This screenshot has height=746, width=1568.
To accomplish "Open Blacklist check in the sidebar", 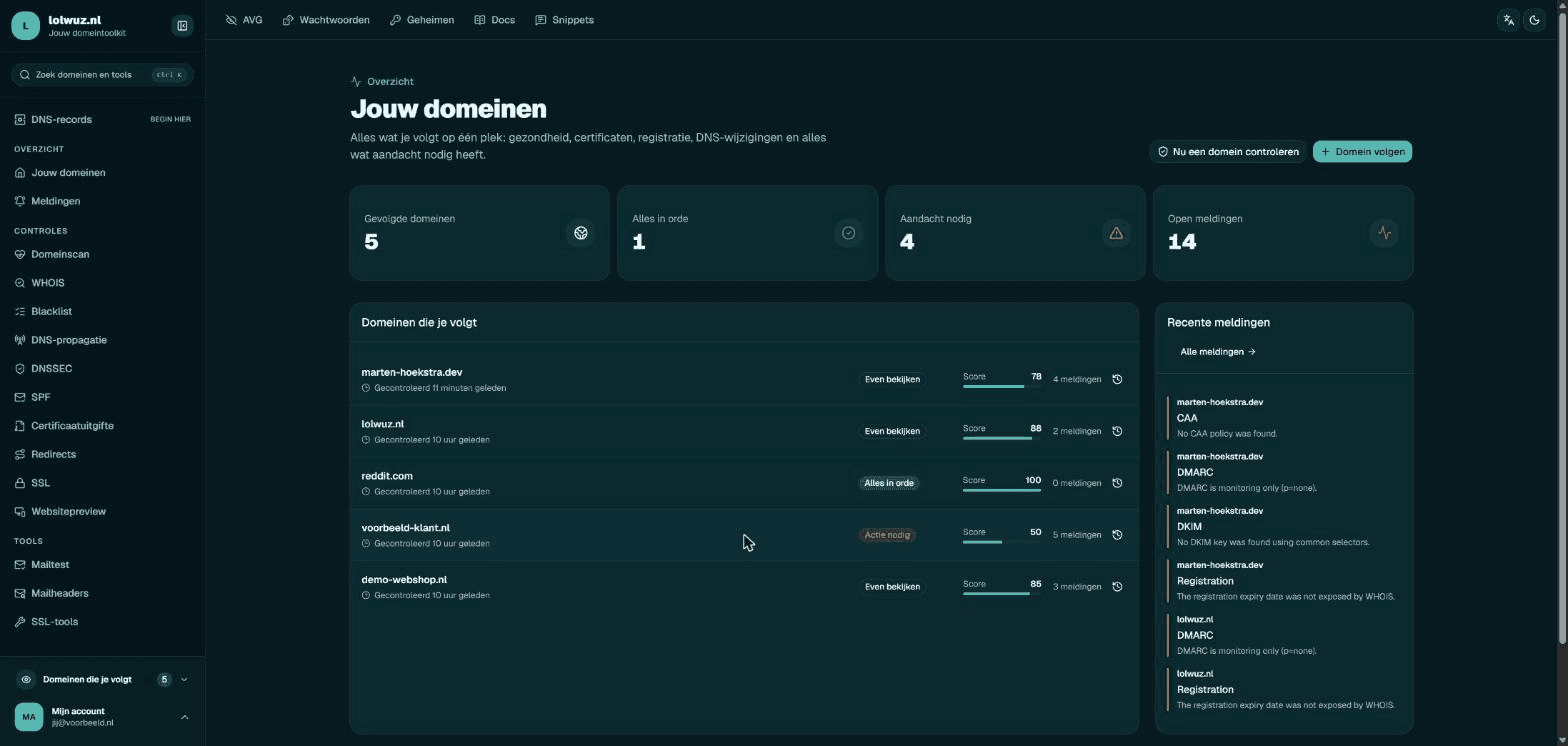I will click(x=102, y=312).
